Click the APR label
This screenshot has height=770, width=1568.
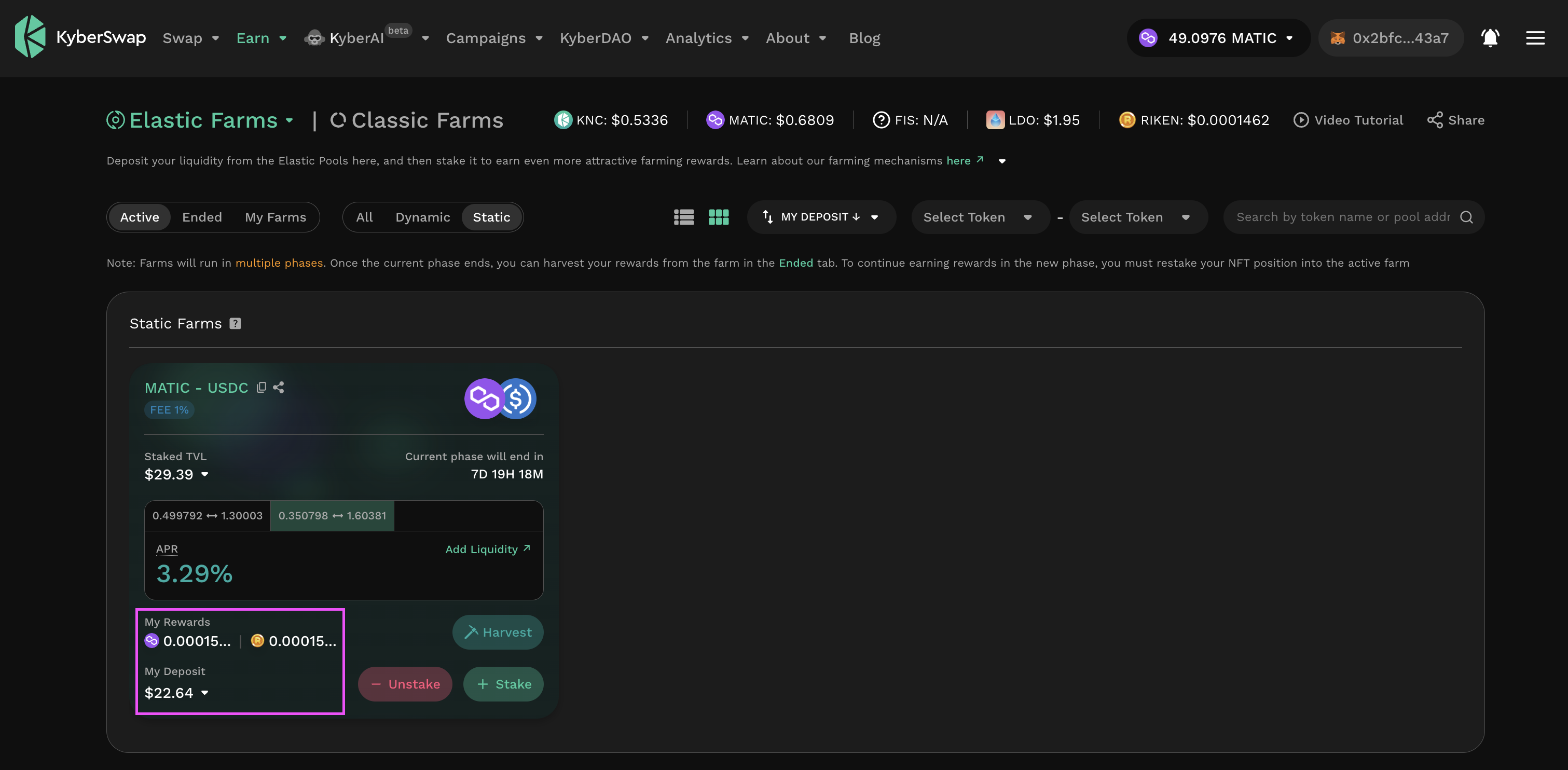pyautogui.click(x=167, y=549)
